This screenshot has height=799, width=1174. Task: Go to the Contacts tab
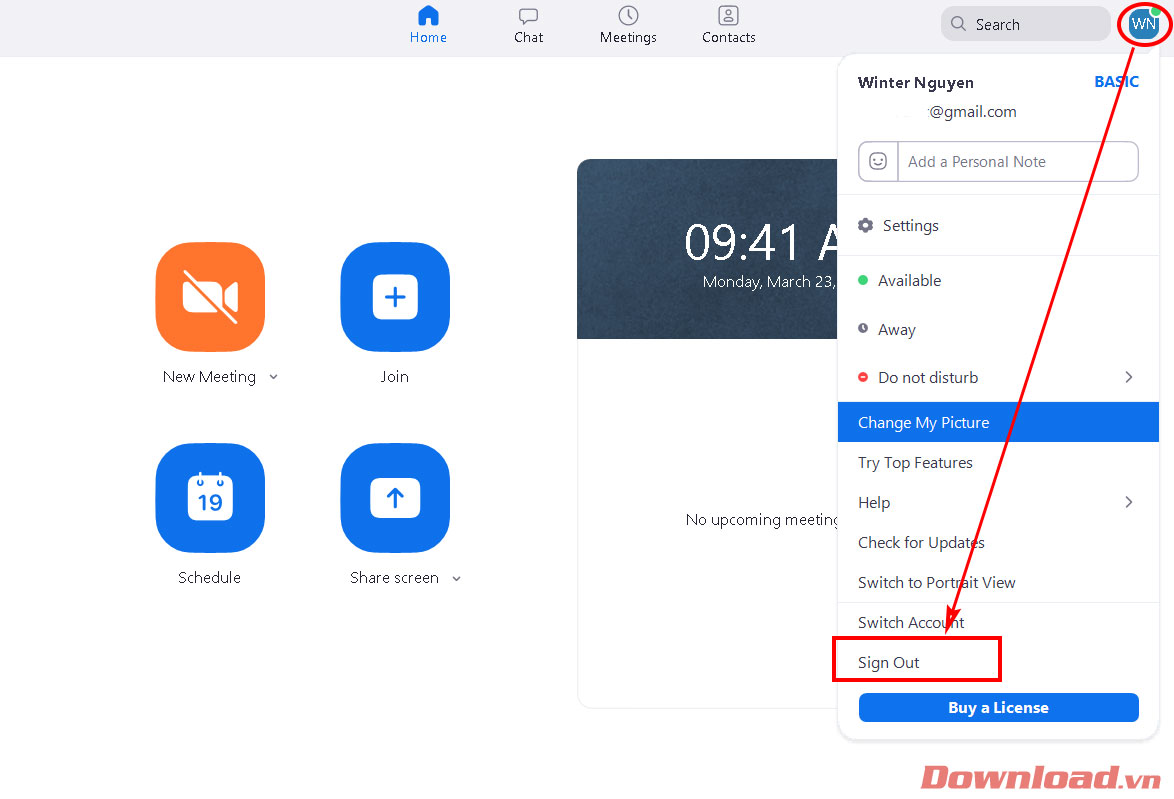729,25
